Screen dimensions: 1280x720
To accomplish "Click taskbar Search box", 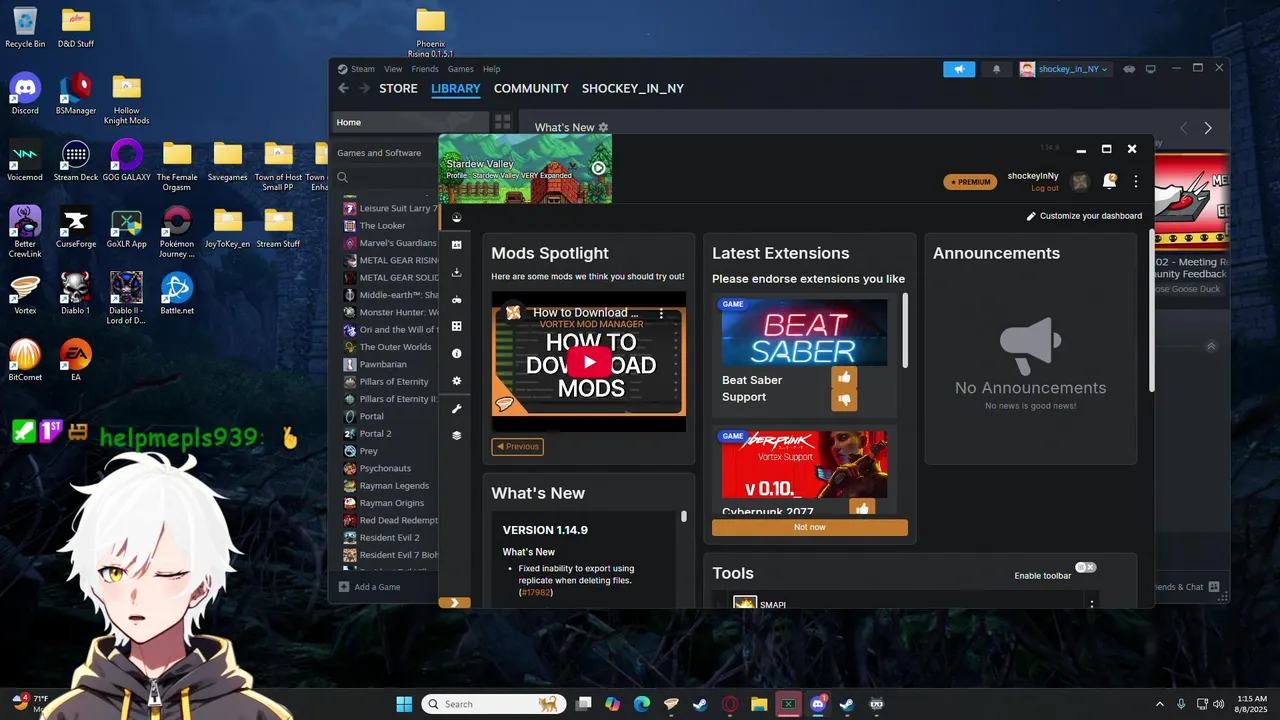I will 492,704.
